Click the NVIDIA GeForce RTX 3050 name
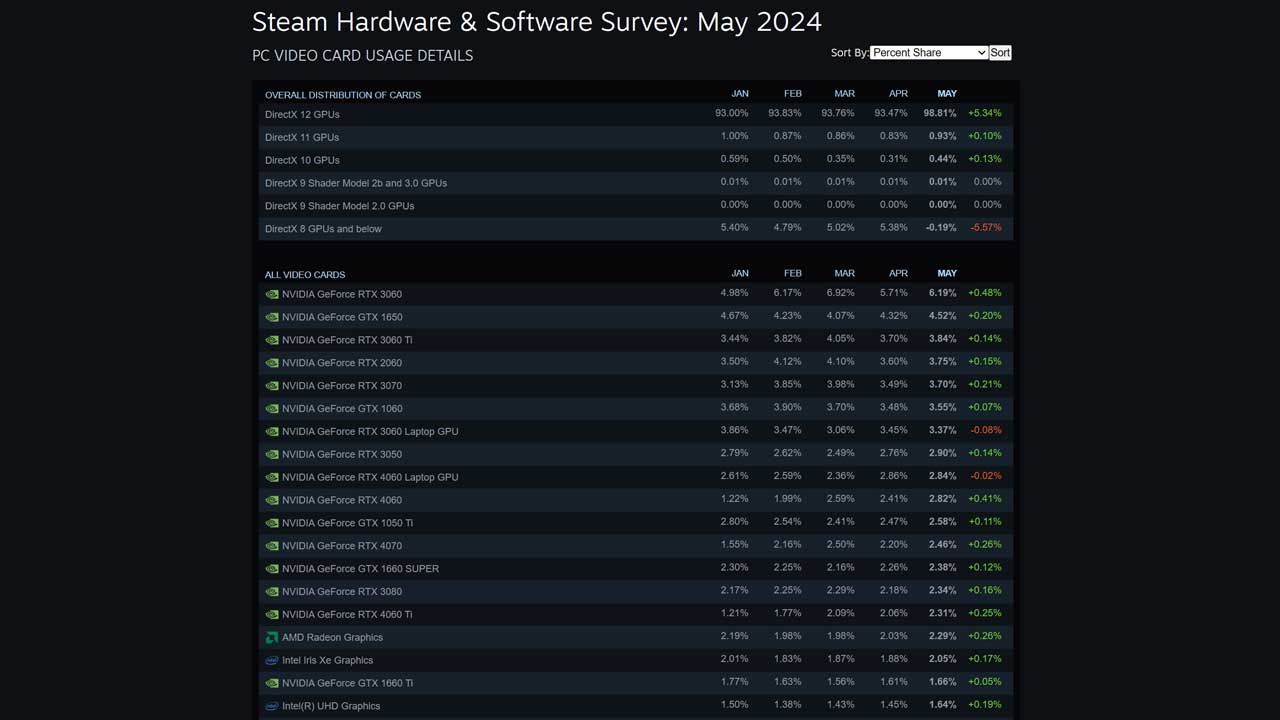Viewport: 1280px width, 720px height. pyautogui.click(x=342, y=455)
